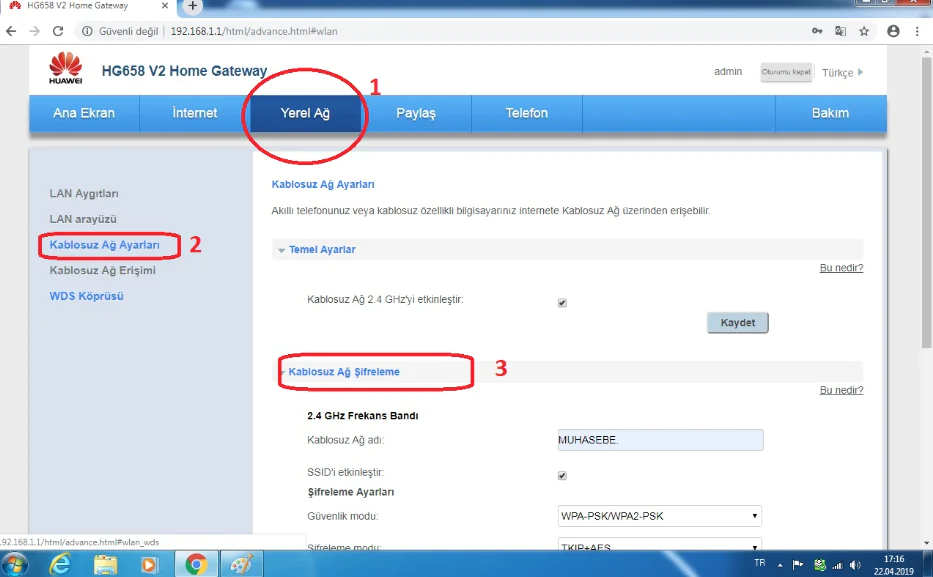Click the not-secure info icon in address bar
933x577 pixels.
click(87, 31)
